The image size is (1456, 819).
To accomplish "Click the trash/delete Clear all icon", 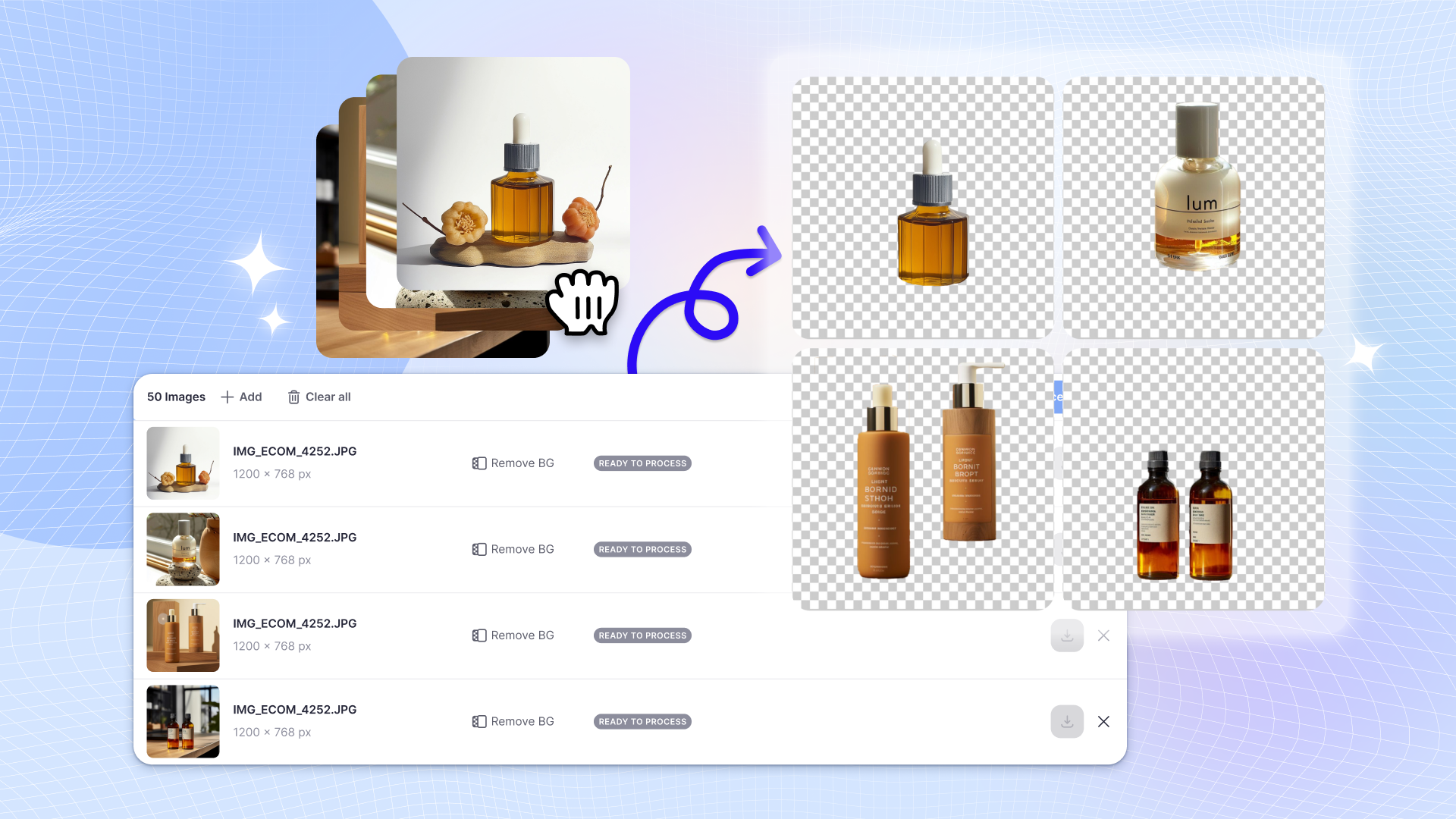I will coord(293,396).
